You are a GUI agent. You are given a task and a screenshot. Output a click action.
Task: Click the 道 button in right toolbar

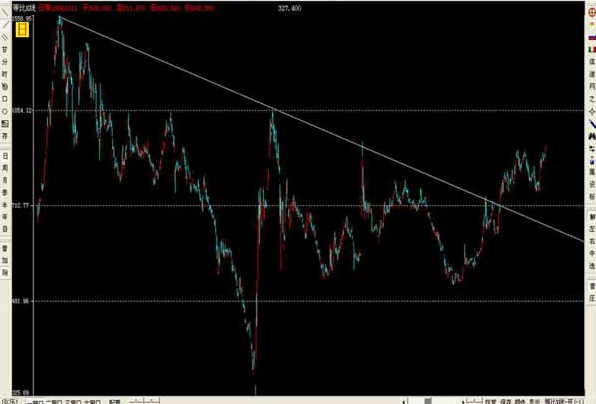tap(592, 74)
